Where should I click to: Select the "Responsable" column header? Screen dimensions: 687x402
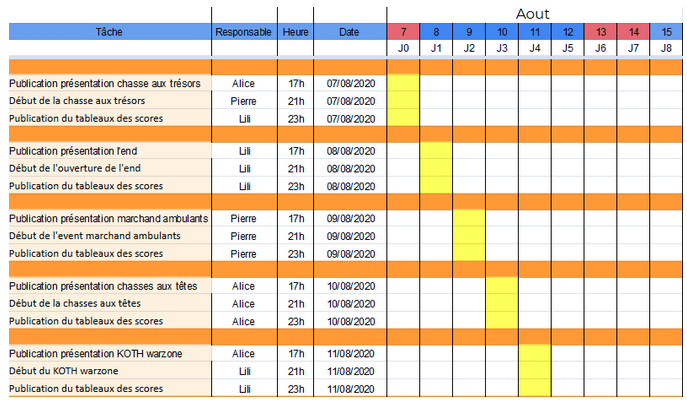[x=243, y=32]
